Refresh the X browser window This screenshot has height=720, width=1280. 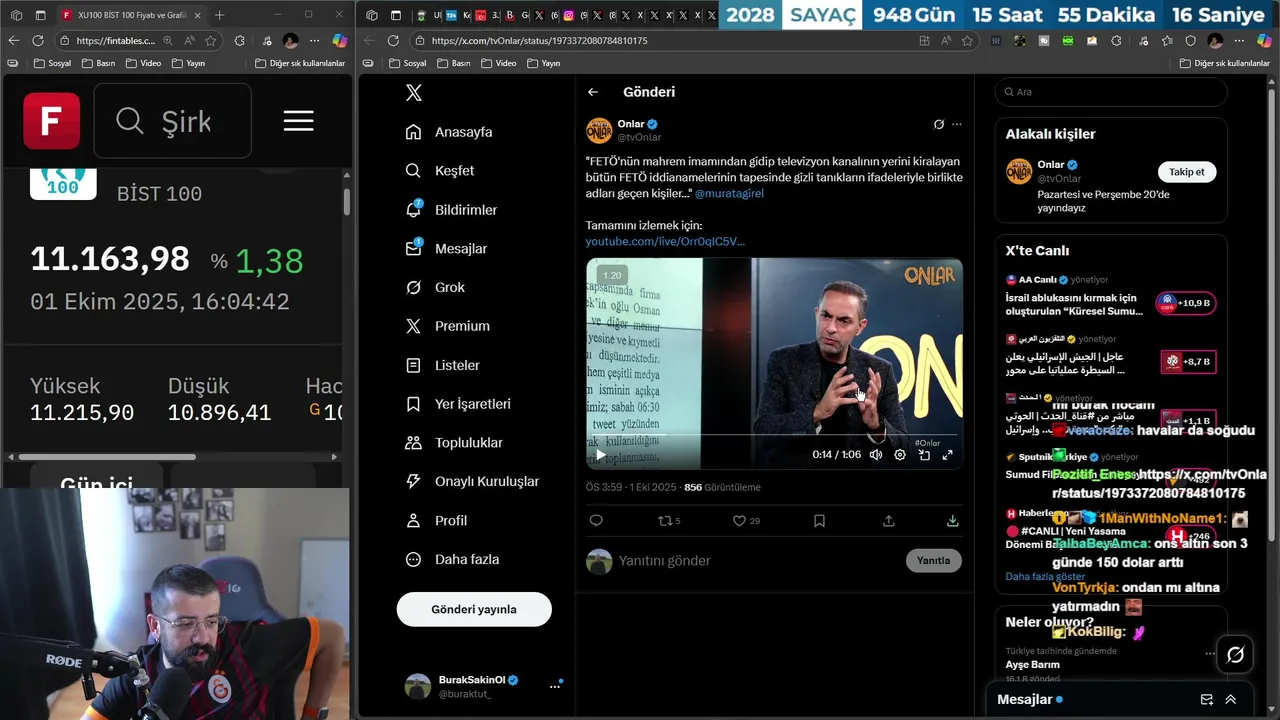click(393, 41)
